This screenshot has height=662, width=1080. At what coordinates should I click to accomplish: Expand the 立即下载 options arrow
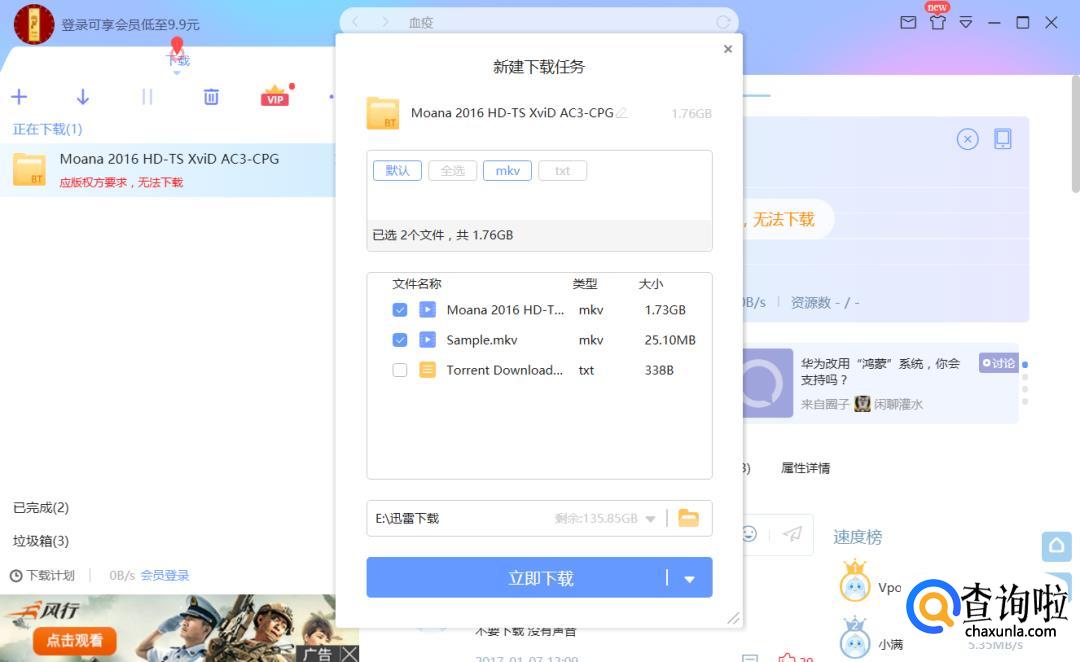tap(689, 579)
